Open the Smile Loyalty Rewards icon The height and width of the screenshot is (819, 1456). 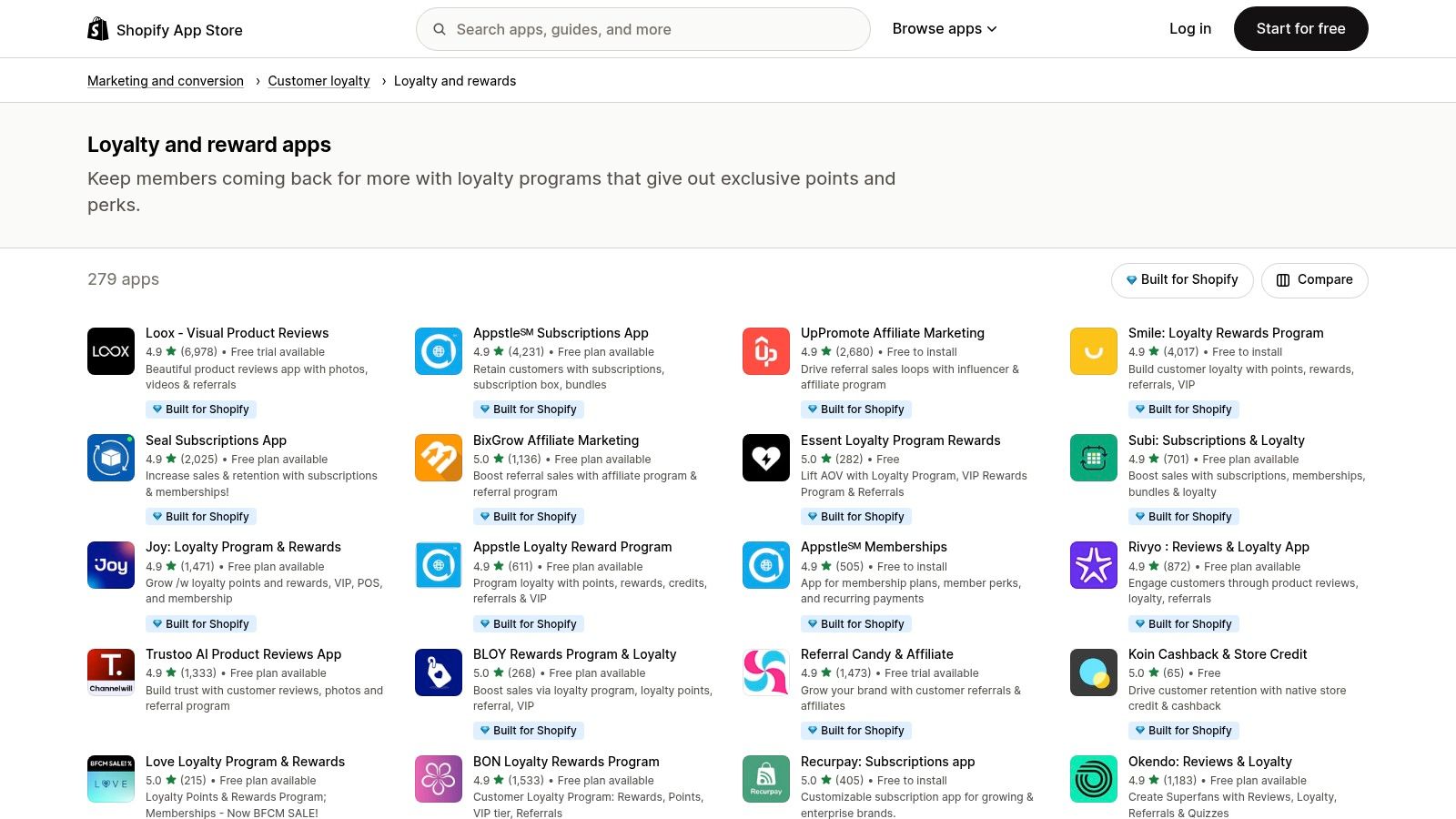pos(1094,351)
